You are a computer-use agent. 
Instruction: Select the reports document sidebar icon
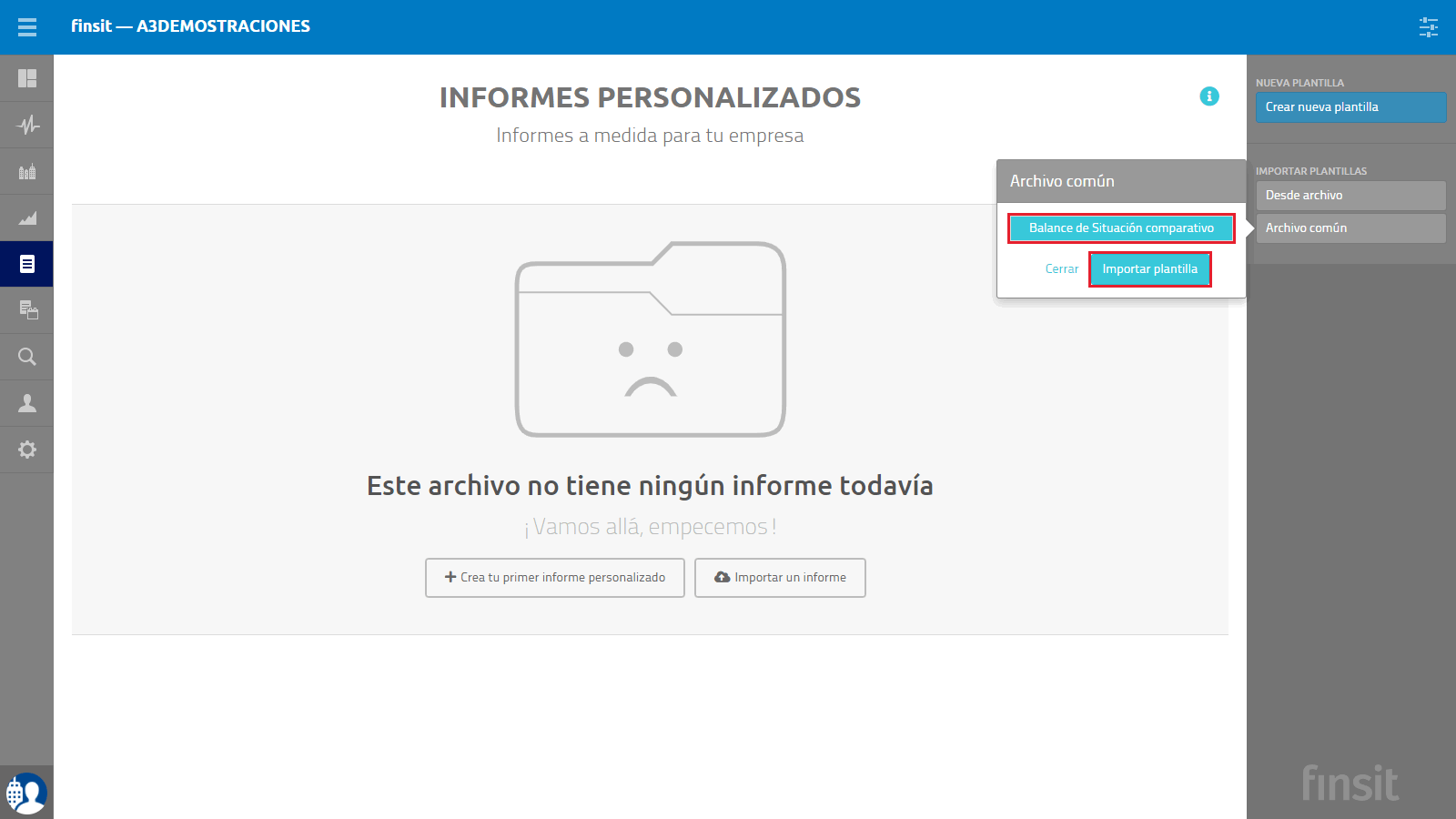(27, 264)
